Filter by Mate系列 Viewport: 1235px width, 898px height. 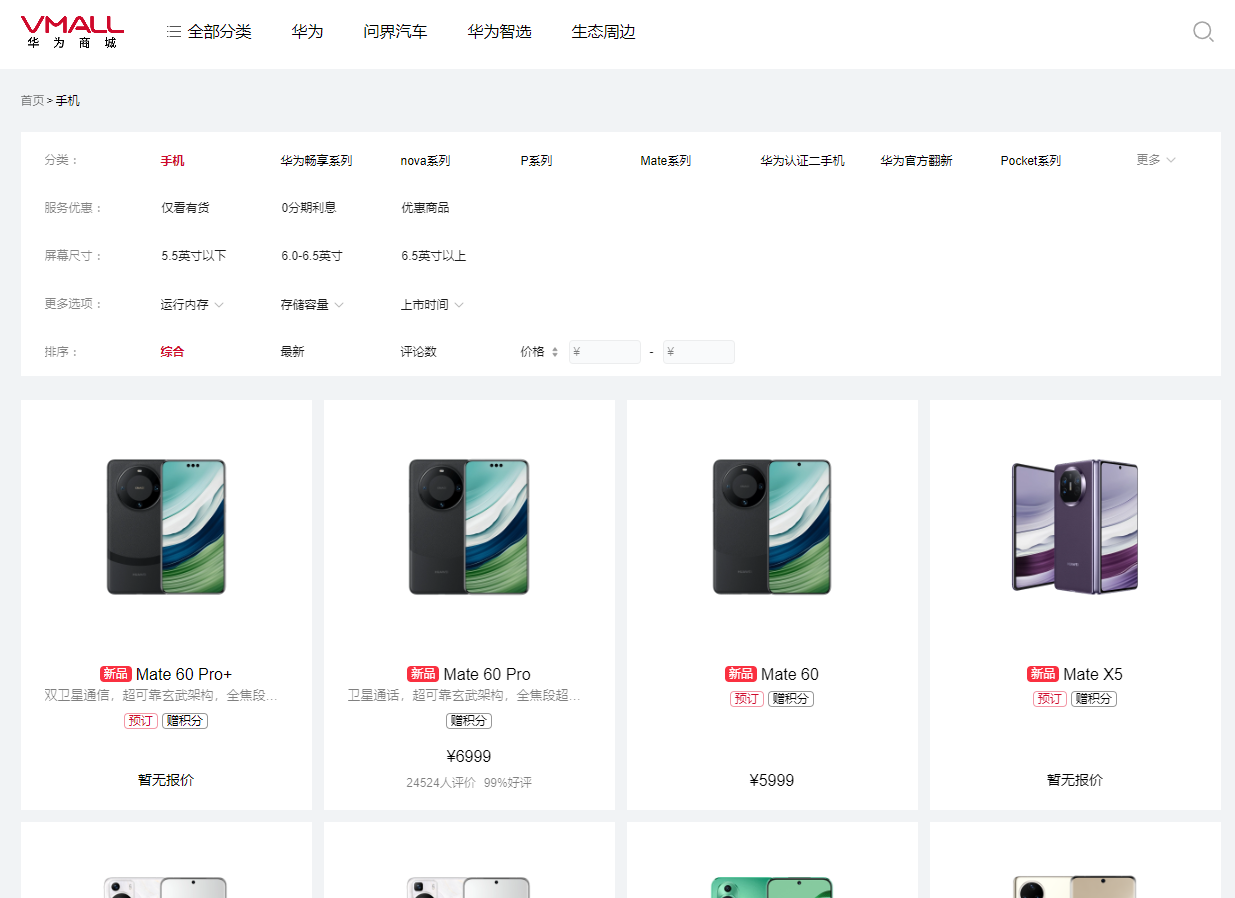coord(665,160)
